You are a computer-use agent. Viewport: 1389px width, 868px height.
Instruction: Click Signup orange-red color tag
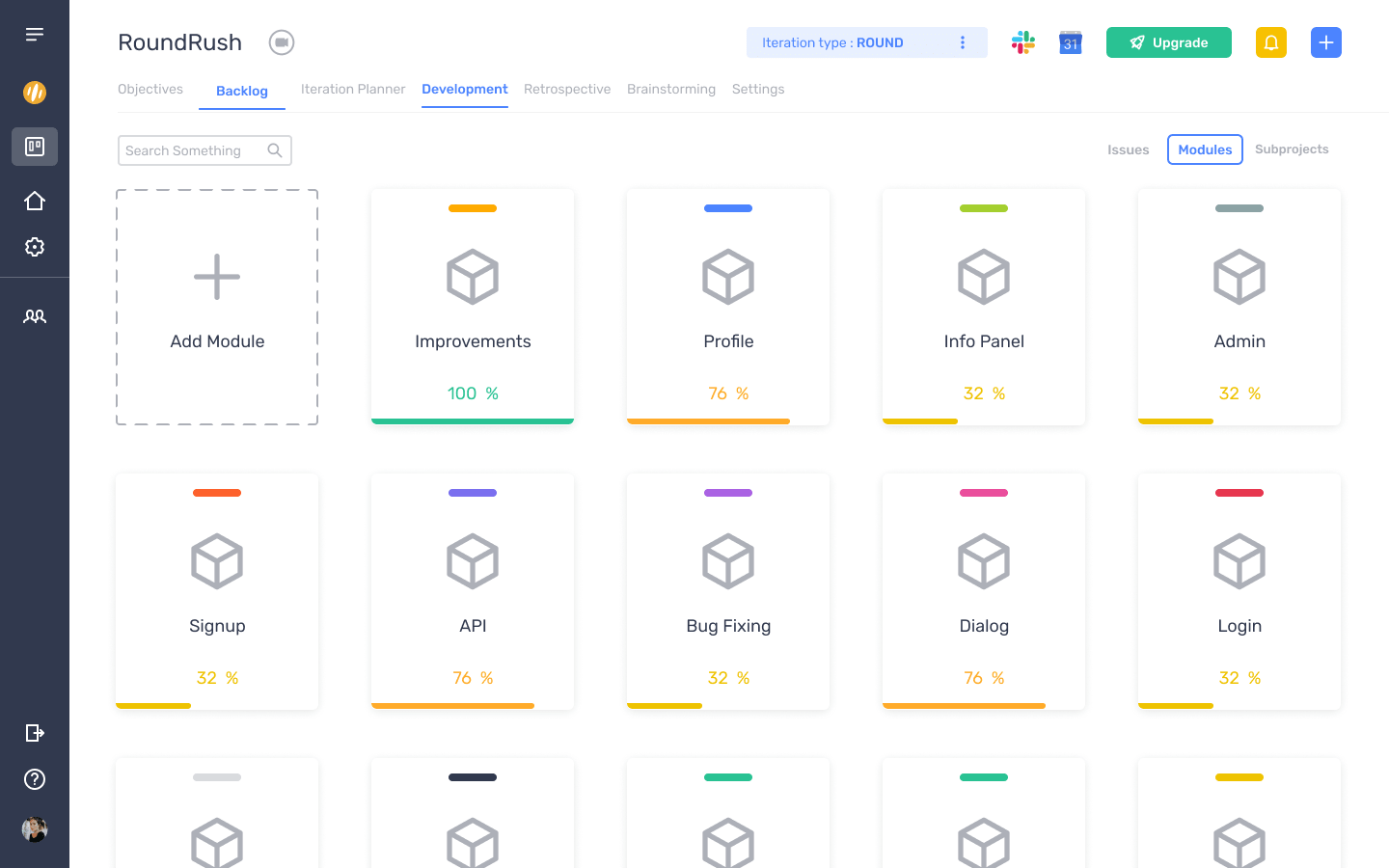click(x=217, y=493)
